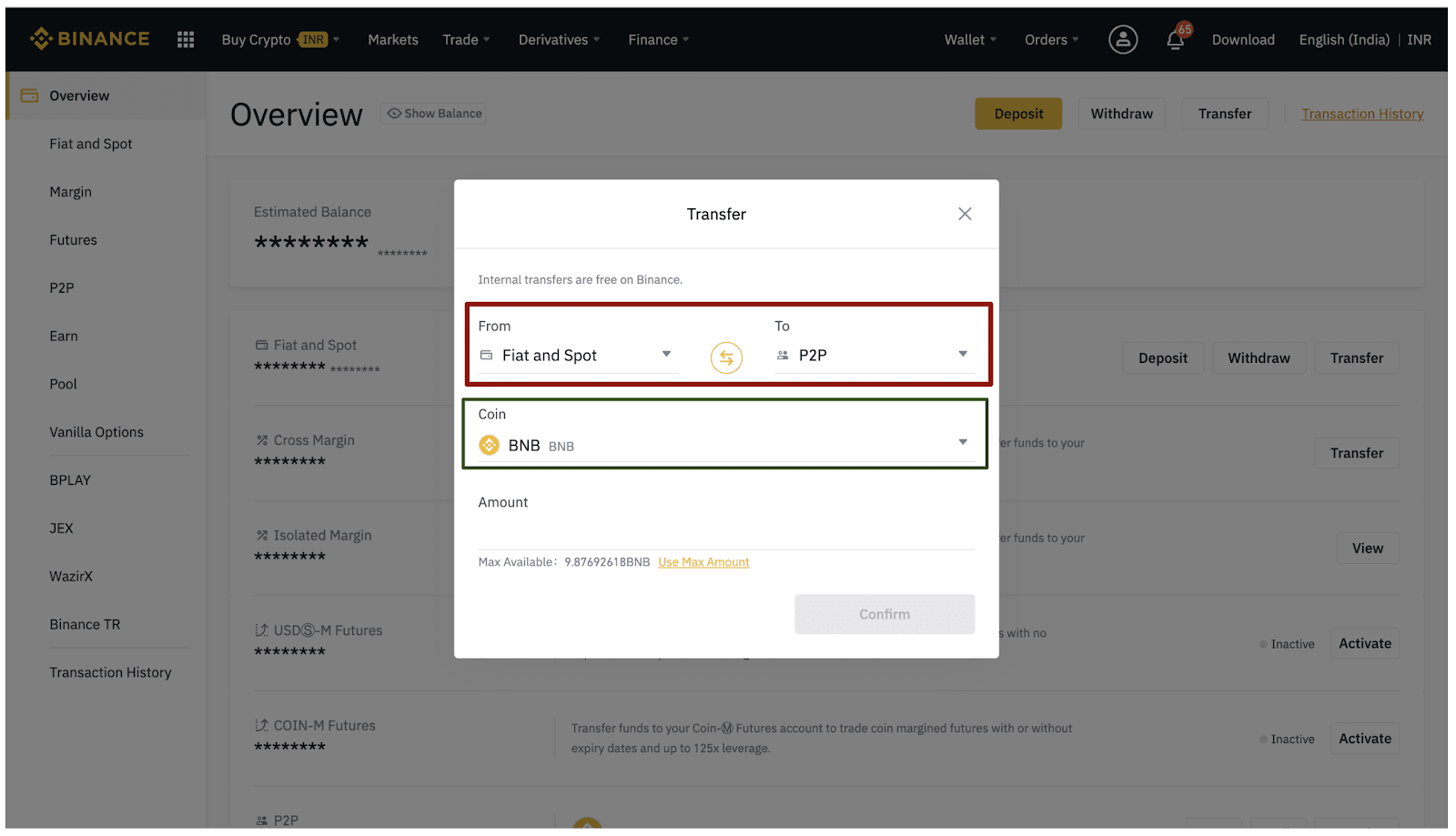Close the Transfer dialog with X
The width and height of the screenshot is (1456, 836).
[x=965, y=214]
